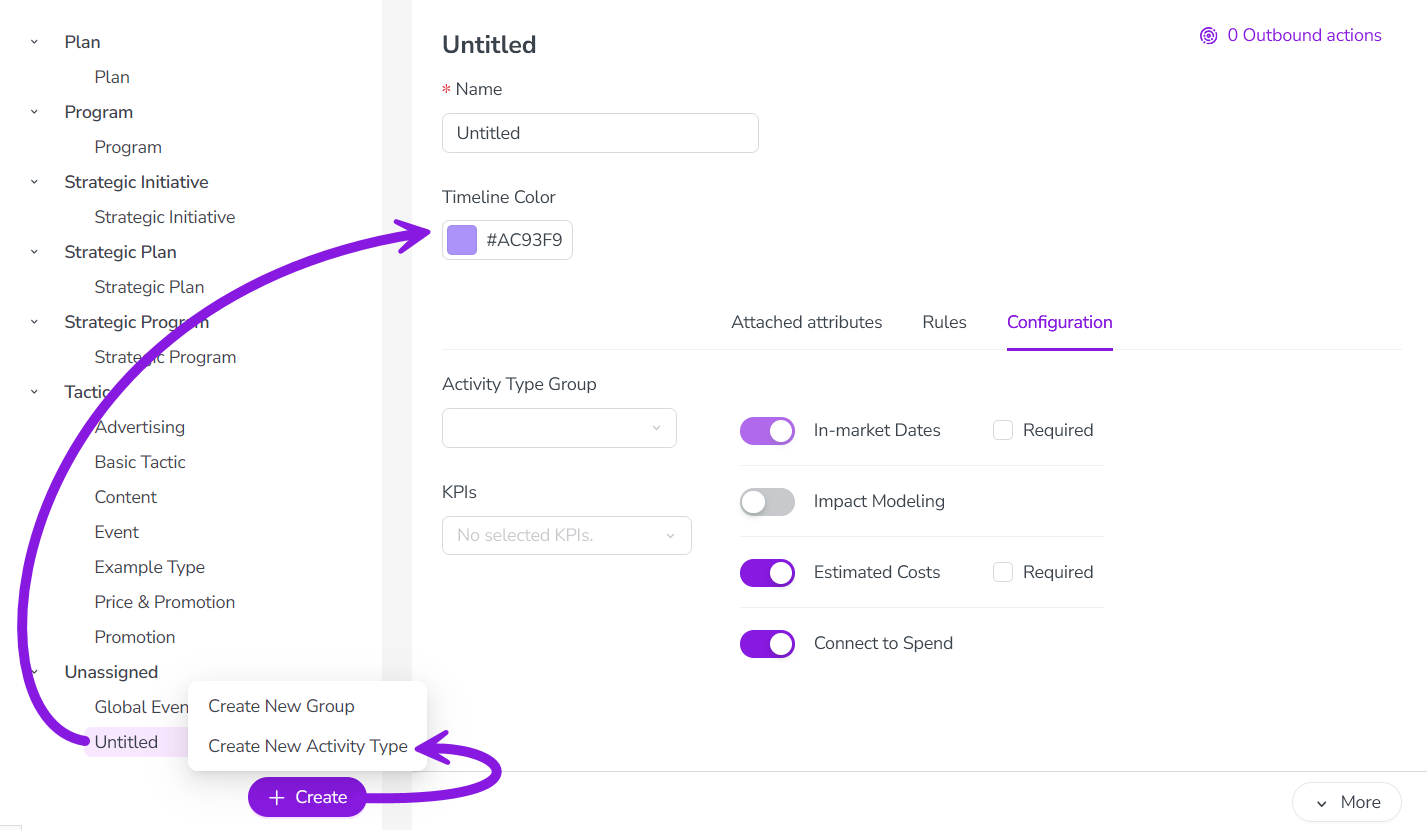Toggle the In-market Dates switch

[x=767, y=431]
